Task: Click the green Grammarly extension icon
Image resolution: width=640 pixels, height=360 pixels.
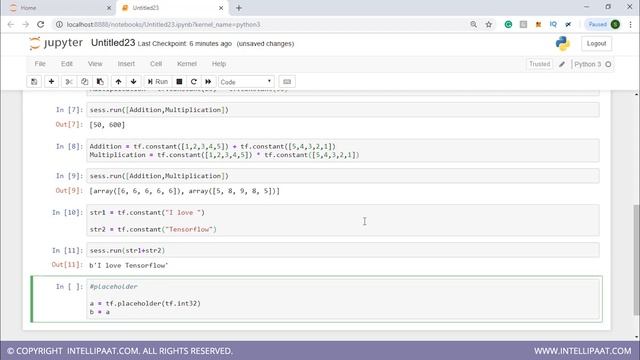Action: [x=508, y=24]
